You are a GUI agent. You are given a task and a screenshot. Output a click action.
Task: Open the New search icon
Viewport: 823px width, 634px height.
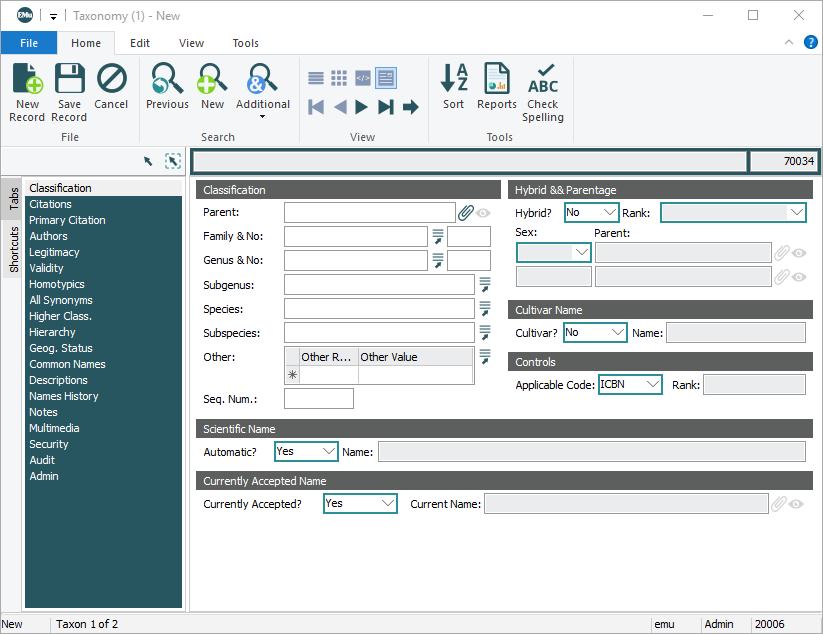[212, 80]
